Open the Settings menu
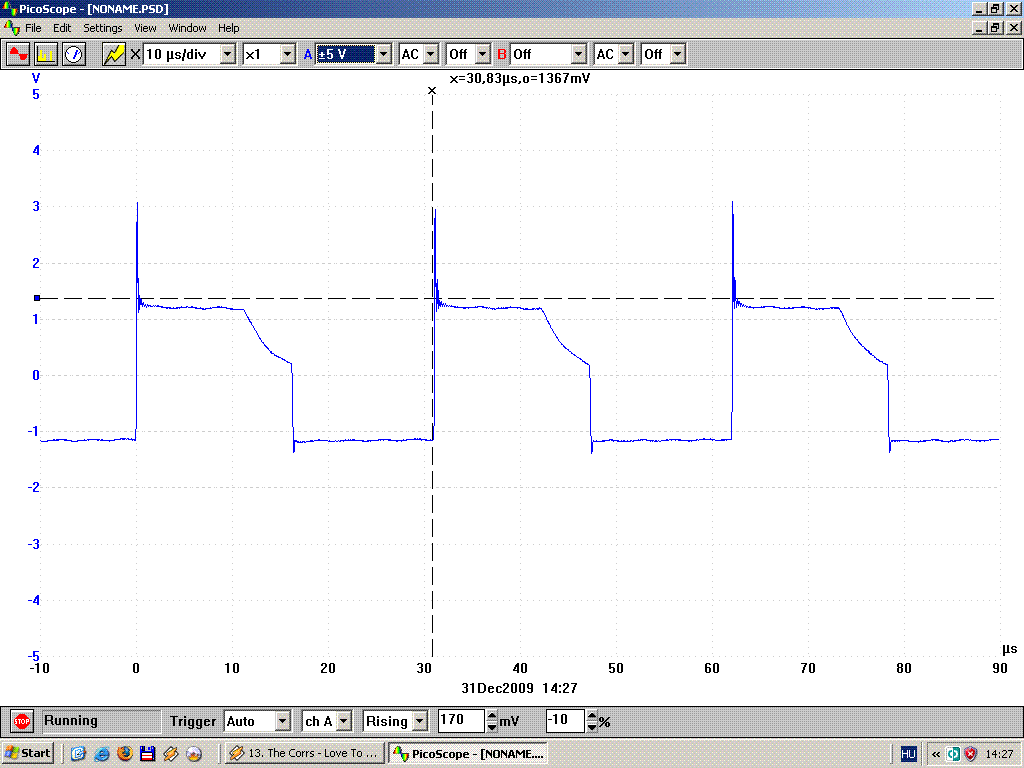Viewport: 1024px width, 768px height. point(103,28)
